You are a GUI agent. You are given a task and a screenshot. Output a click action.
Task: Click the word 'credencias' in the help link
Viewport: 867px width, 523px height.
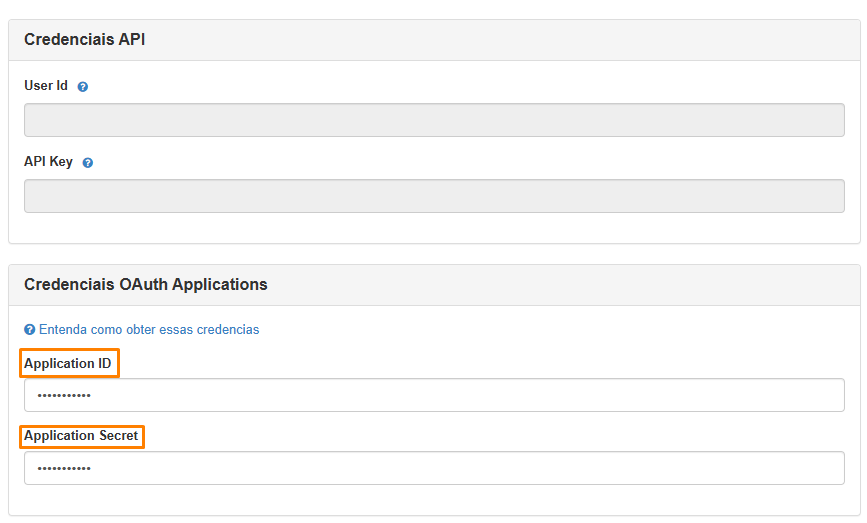point(228,330)
